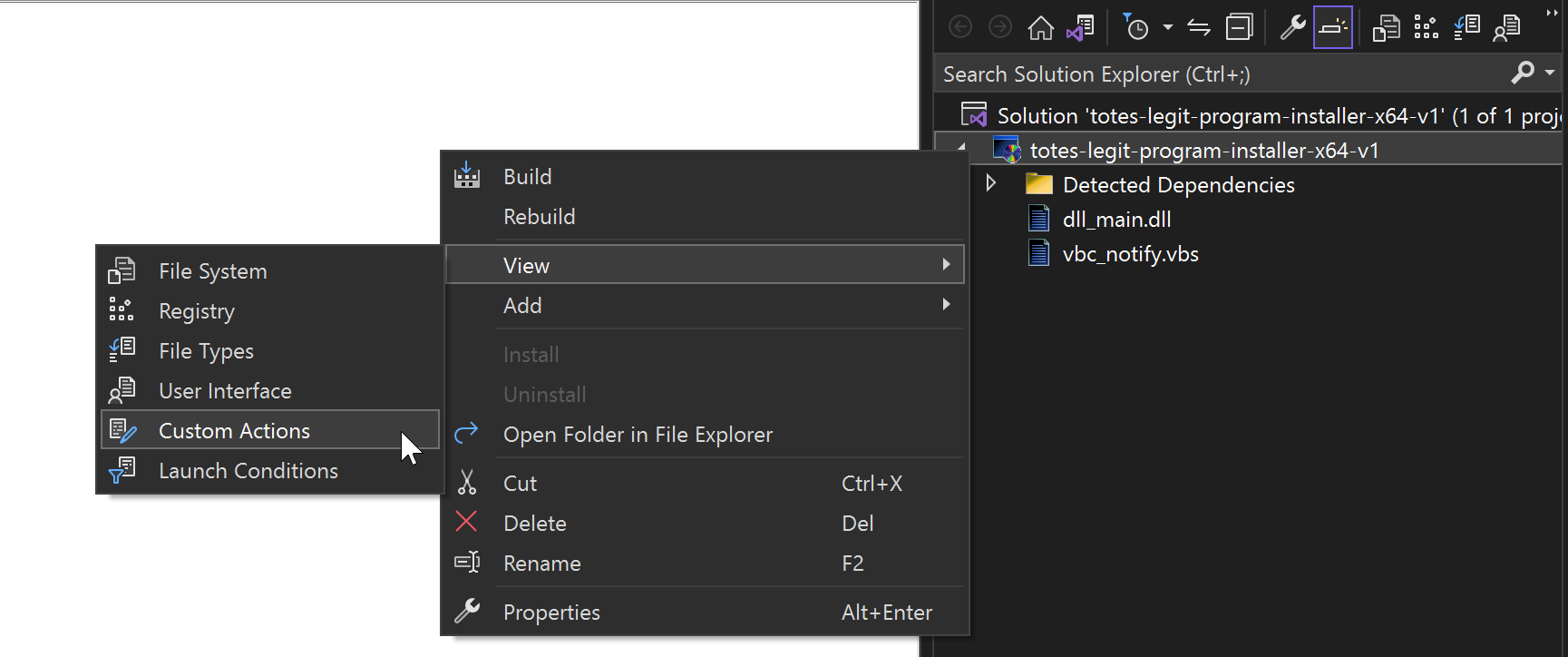Toggle the Pending Changes filter clock icon

[1135, 28]
